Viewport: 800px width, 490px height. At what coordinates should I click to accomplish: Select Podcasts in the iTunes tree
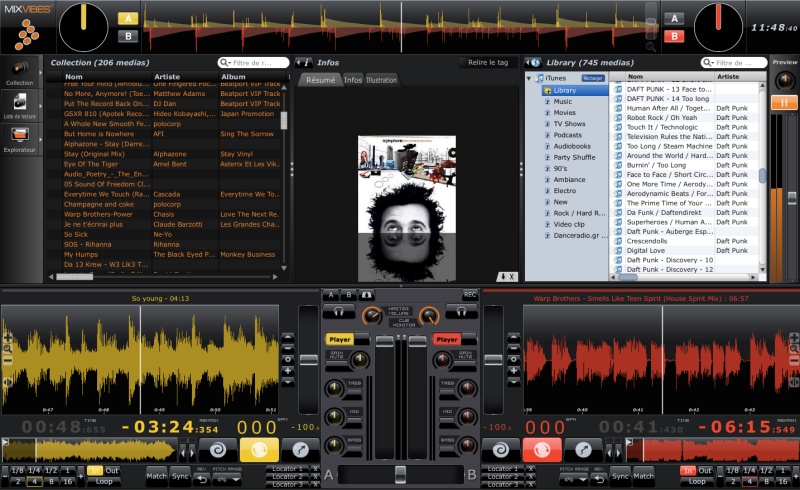point(567,135)
